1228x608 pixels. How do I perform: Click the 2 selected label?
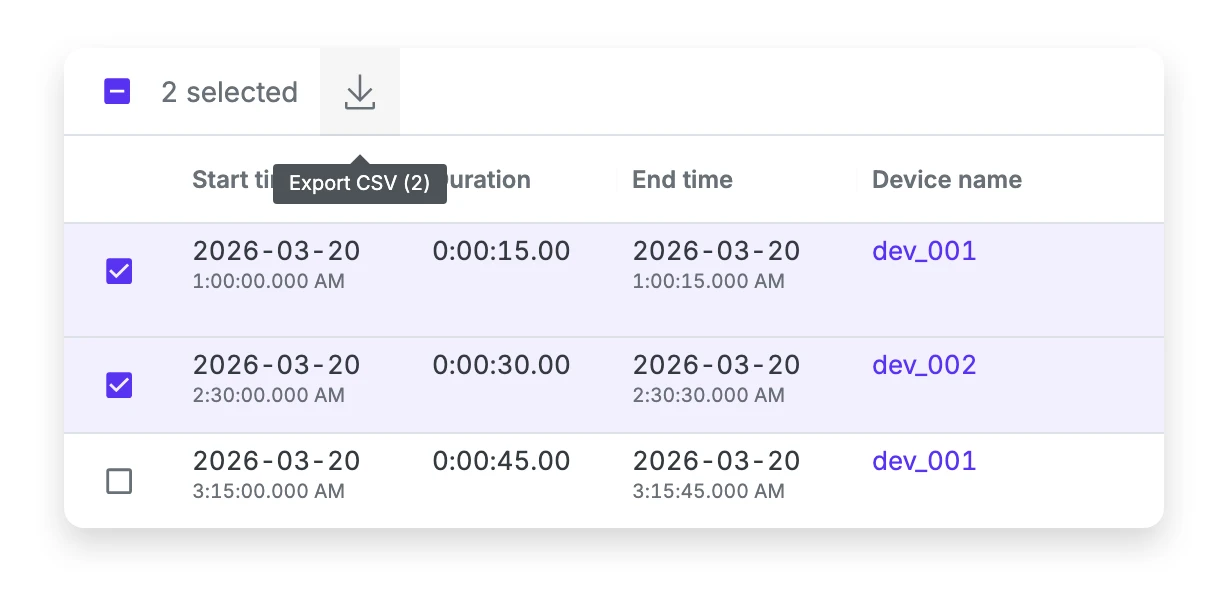[229, 92]
